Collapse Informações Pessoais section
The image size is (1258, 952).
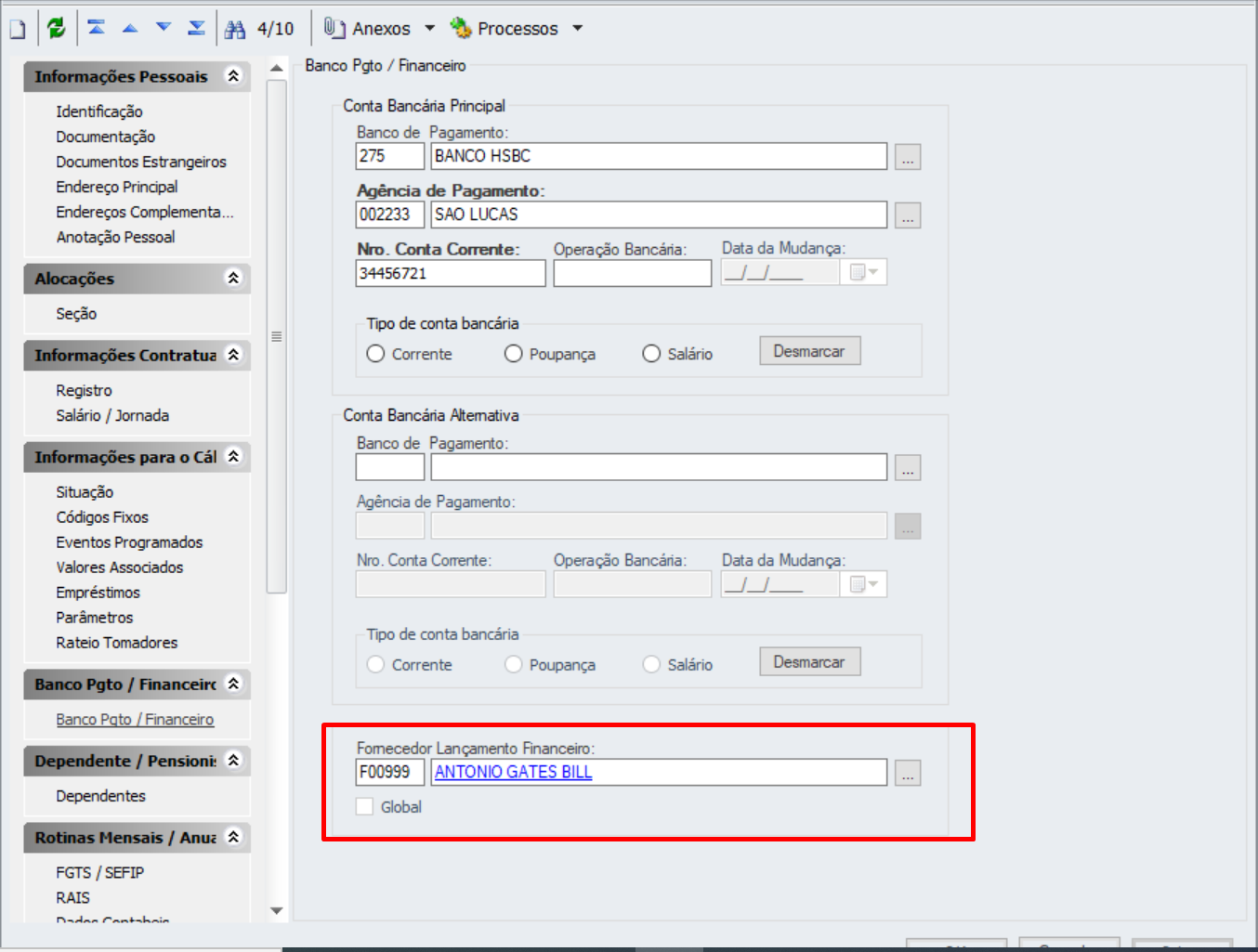[233, 76]
